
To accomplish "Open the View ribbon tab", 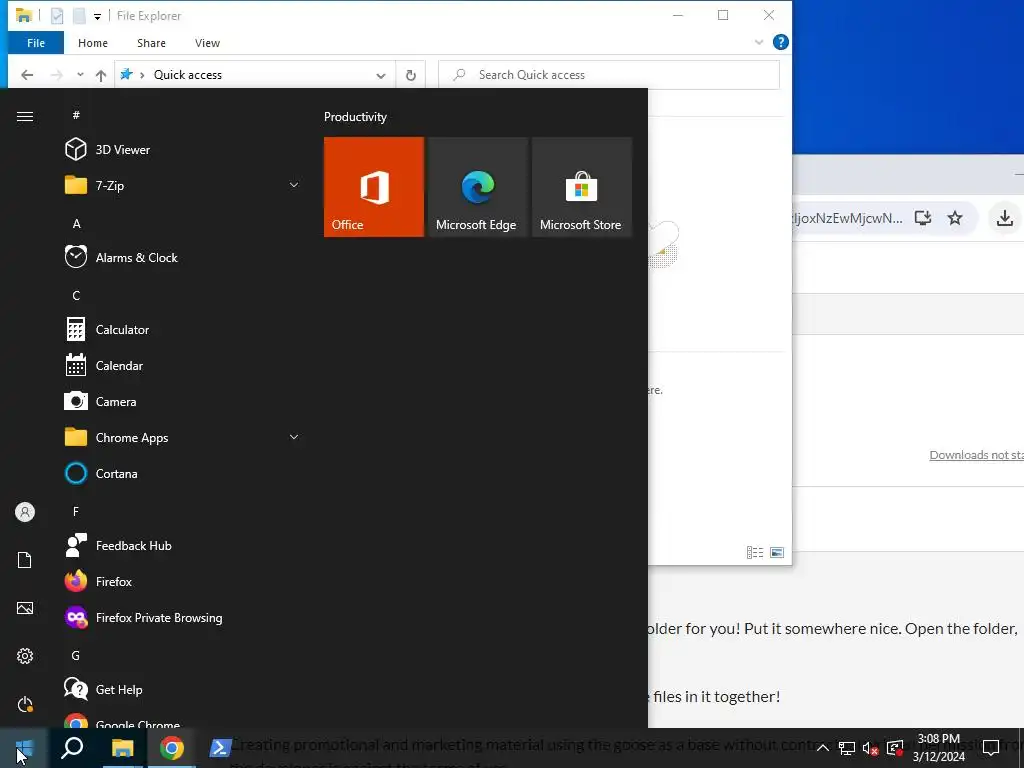I will pyautogui.click(x=207, y=43).
